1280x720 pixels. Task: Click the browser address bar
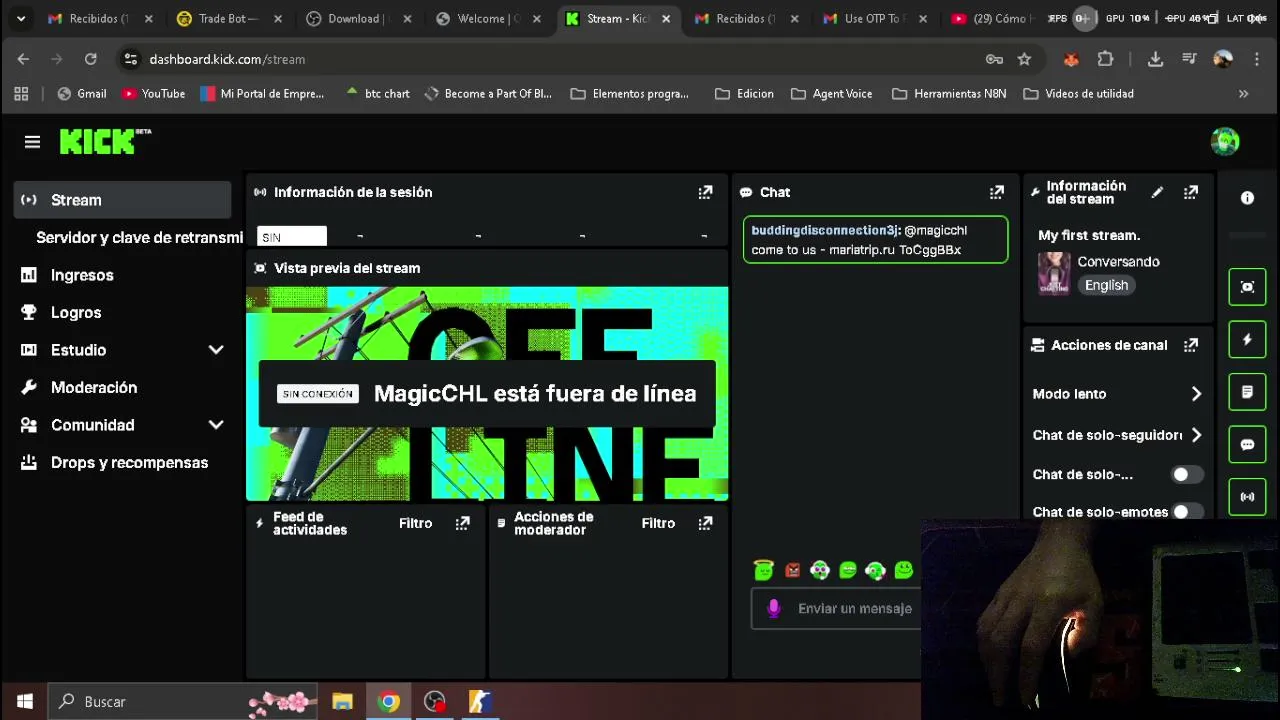tap(560, 59)
